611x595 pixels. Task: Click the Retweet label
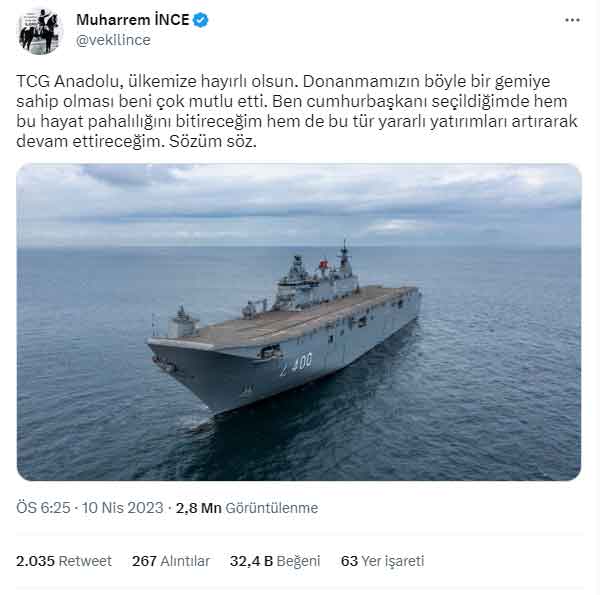coord(85,561)
